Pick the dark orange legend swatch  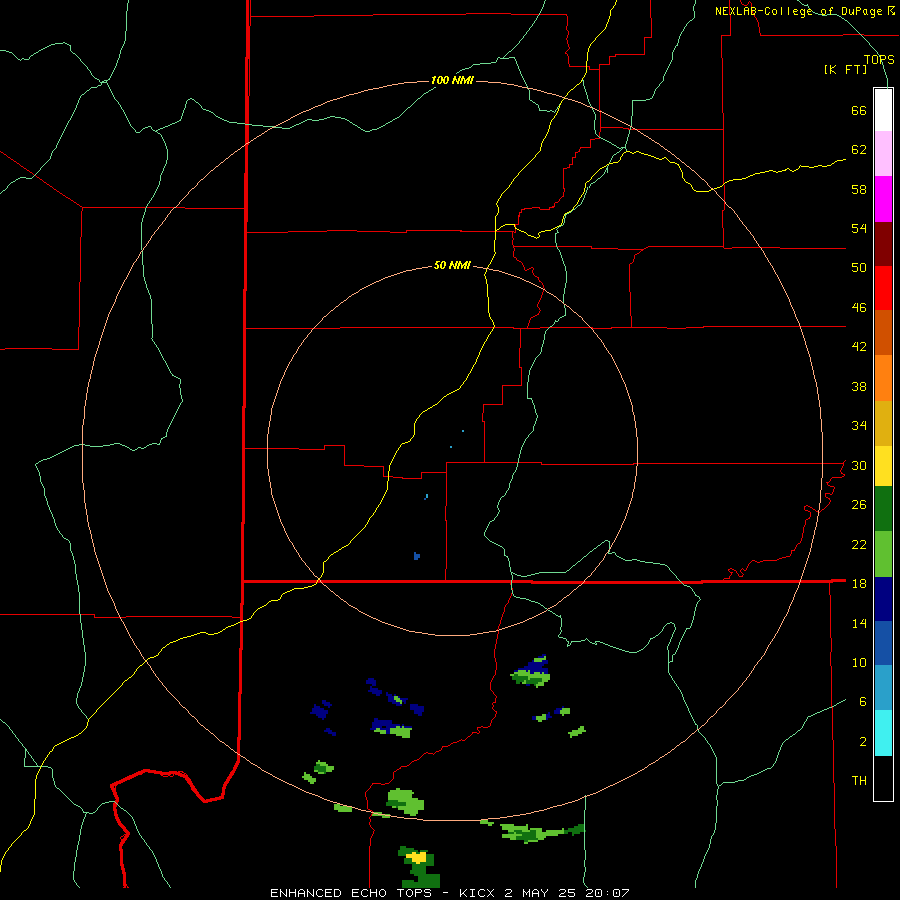click(883, 332)
